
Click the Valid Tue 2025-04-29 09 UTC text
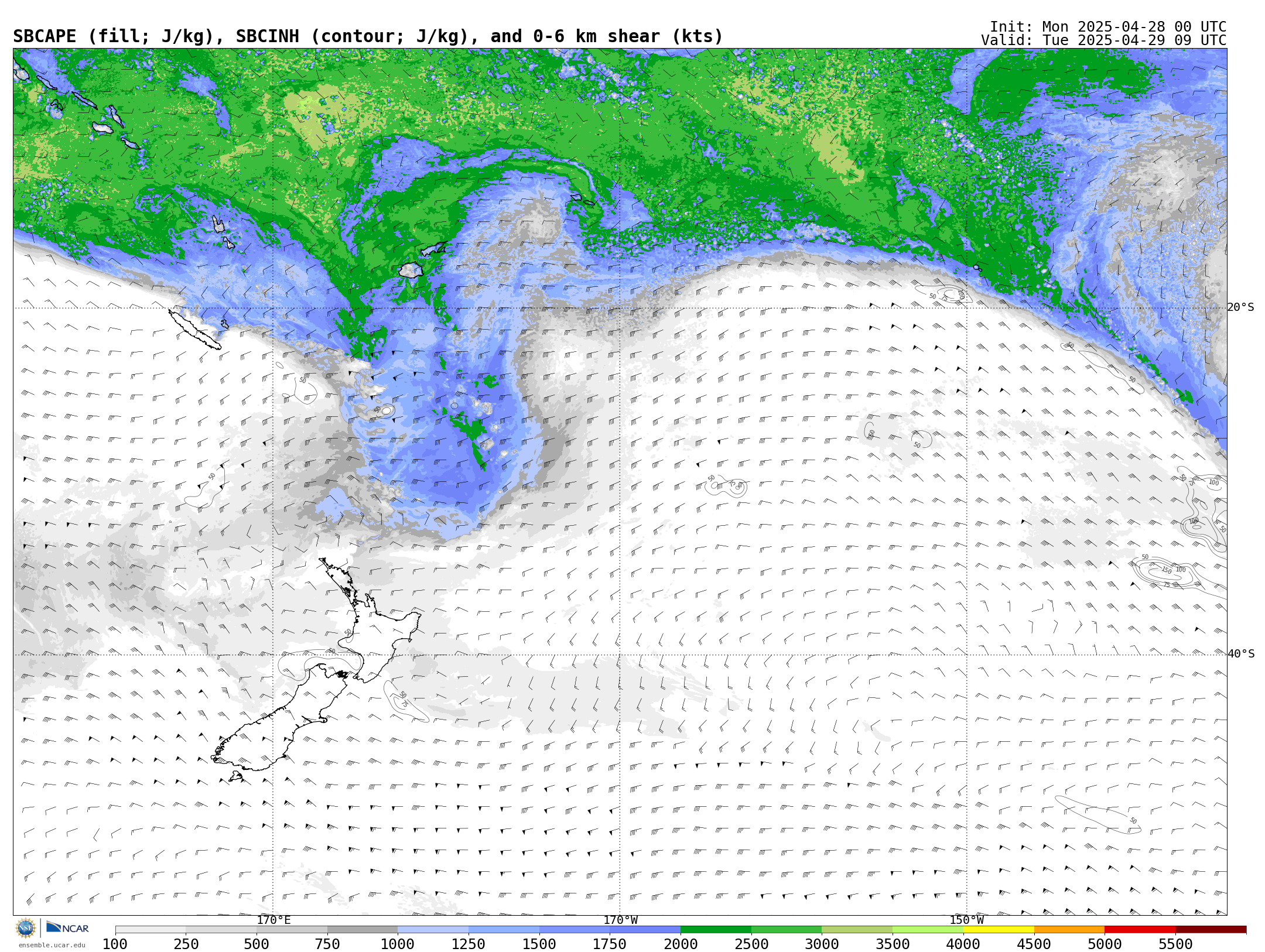pos(1103,40)
